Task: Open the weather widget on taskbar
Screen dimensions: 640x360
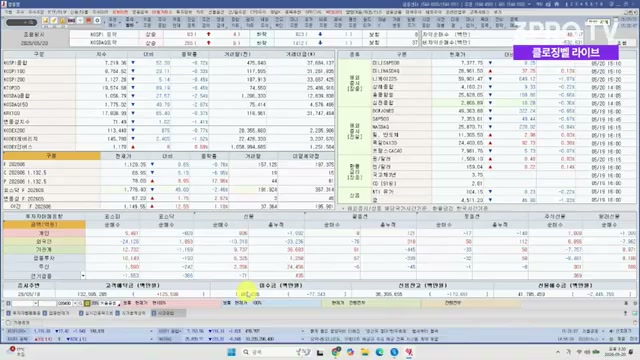Action: [16, 351]
